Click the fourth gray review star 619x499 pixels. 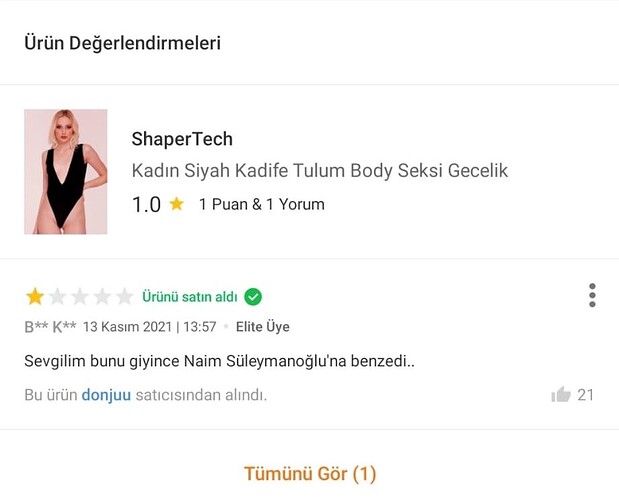pos(102,297)
